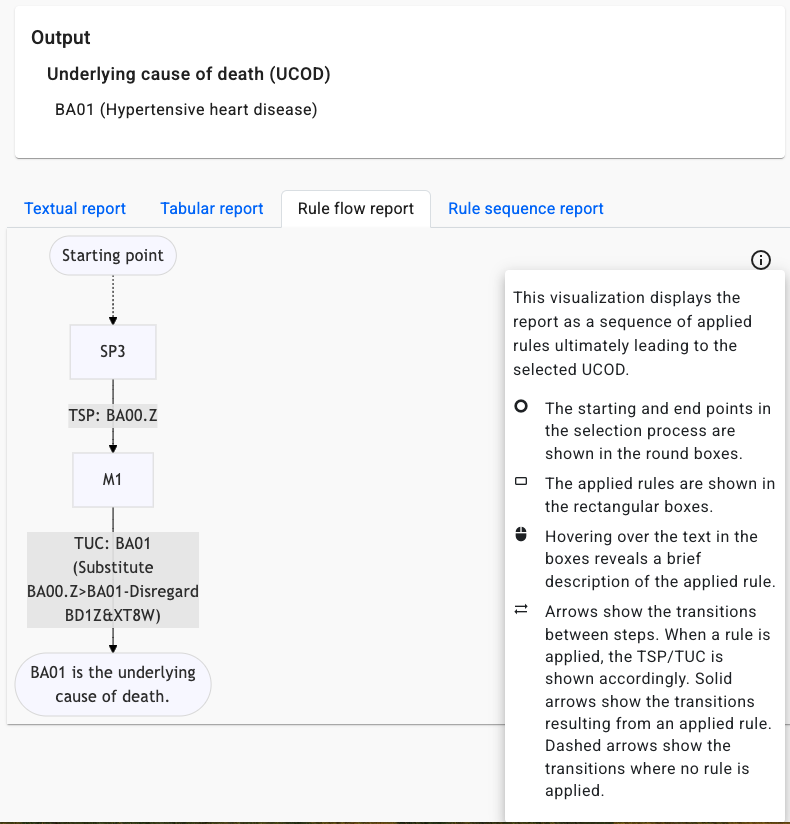Click the mouse hover legend icon
790x824 pixels.
point(520,536)
